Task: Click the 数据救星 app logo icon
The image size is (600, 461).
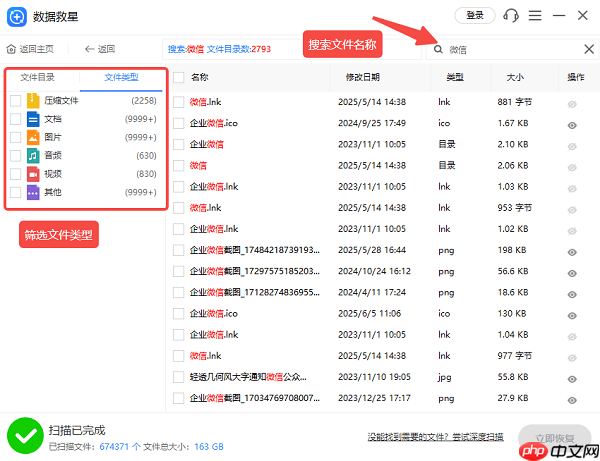Action: [x=17, y=17]
